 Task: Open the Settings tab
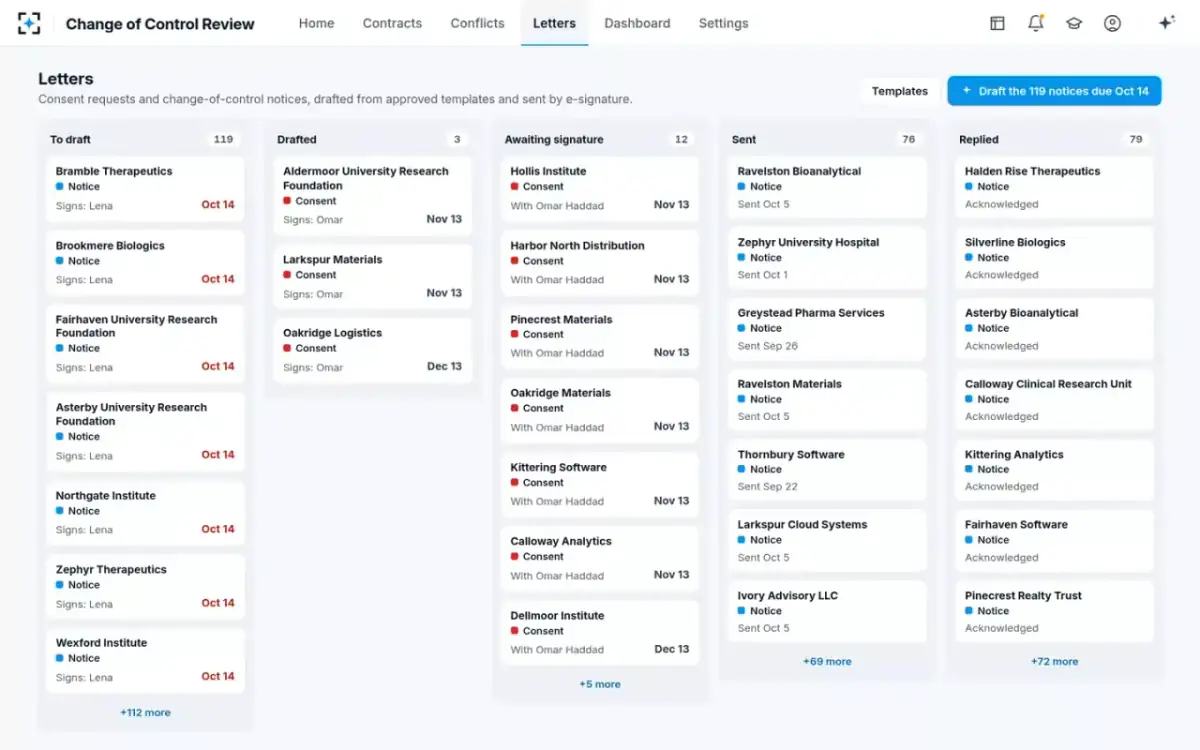point(723,23)
